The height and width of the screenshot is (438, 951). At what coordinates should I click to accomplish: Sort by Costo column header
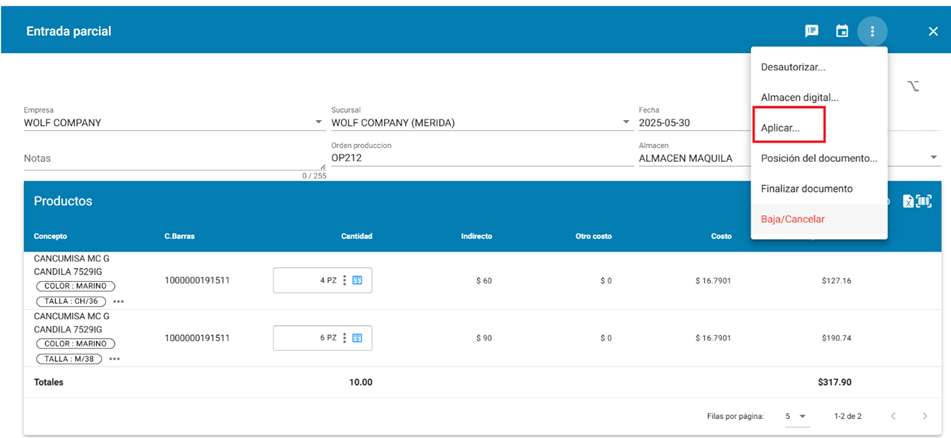721,236
